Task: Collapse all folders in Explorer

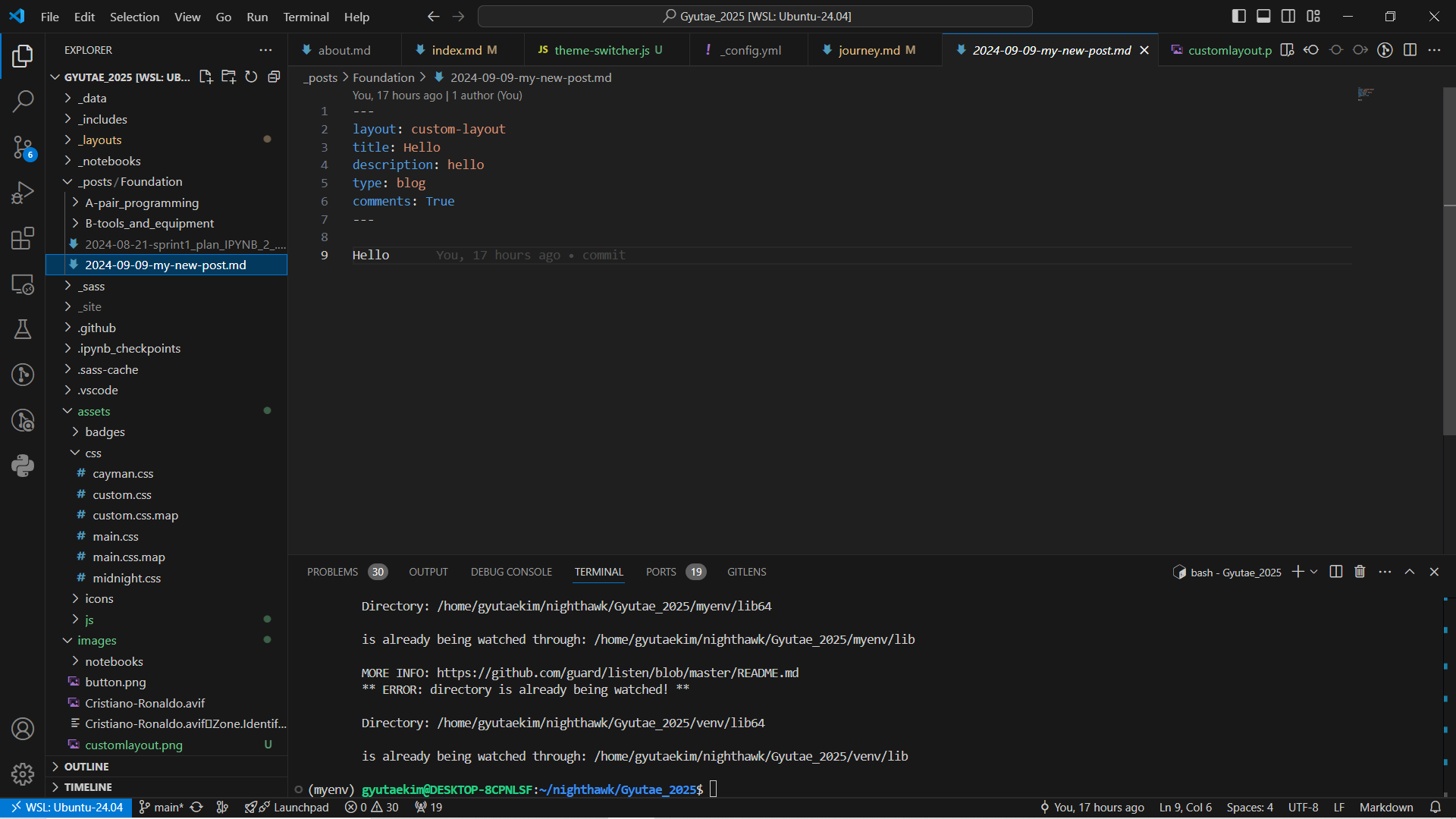Action: tap(274, 77)
